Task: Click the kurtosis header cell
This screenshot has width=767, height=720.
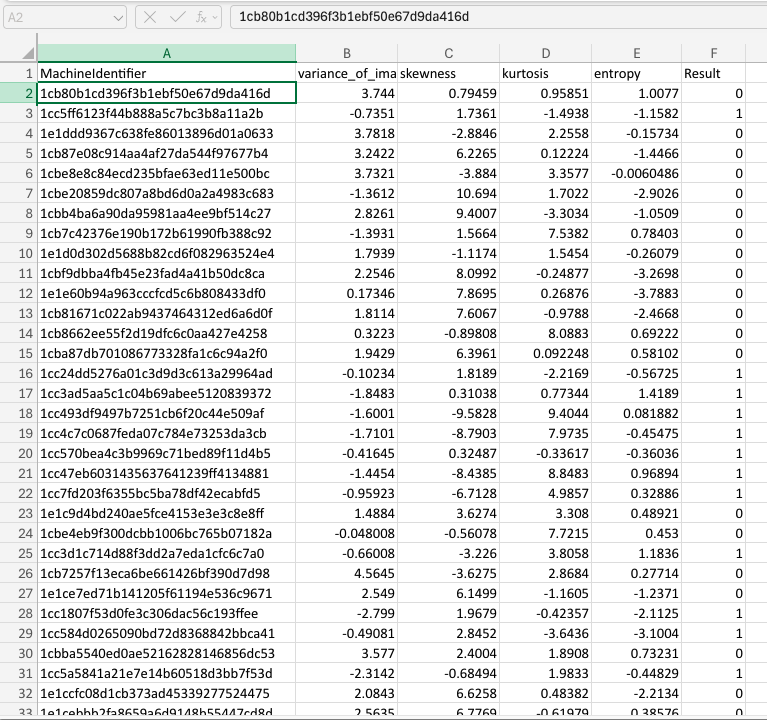Action: [545, 74]
